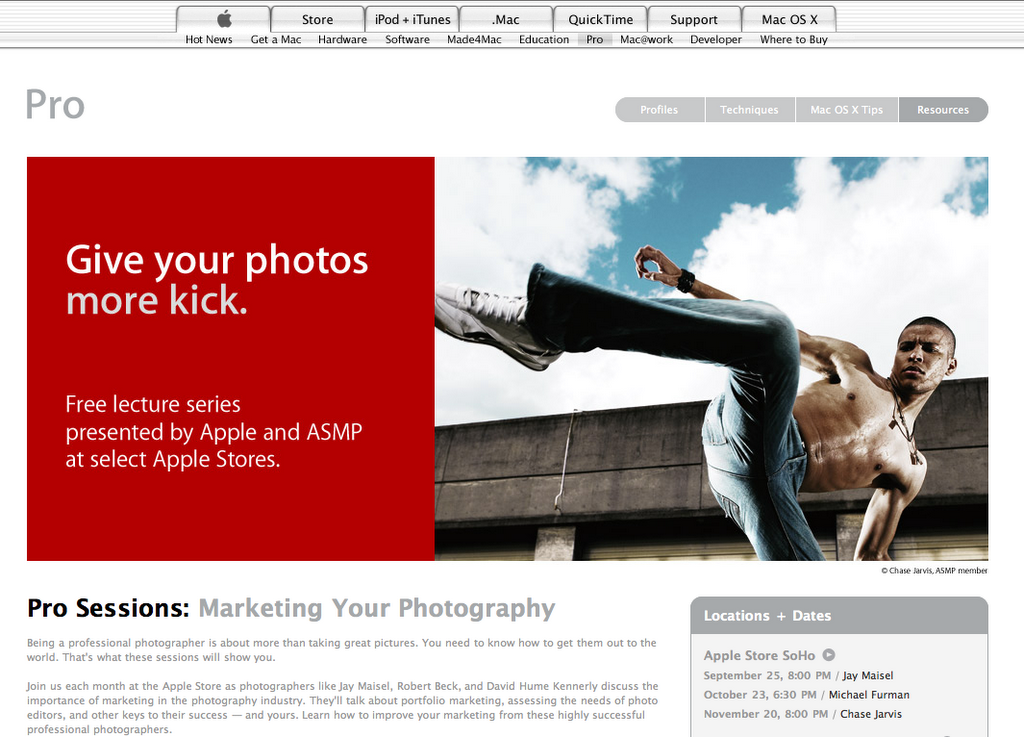Viewport: 1024px width, 737px height.
Task: Open the Support tab
Action: click(694, 19)
